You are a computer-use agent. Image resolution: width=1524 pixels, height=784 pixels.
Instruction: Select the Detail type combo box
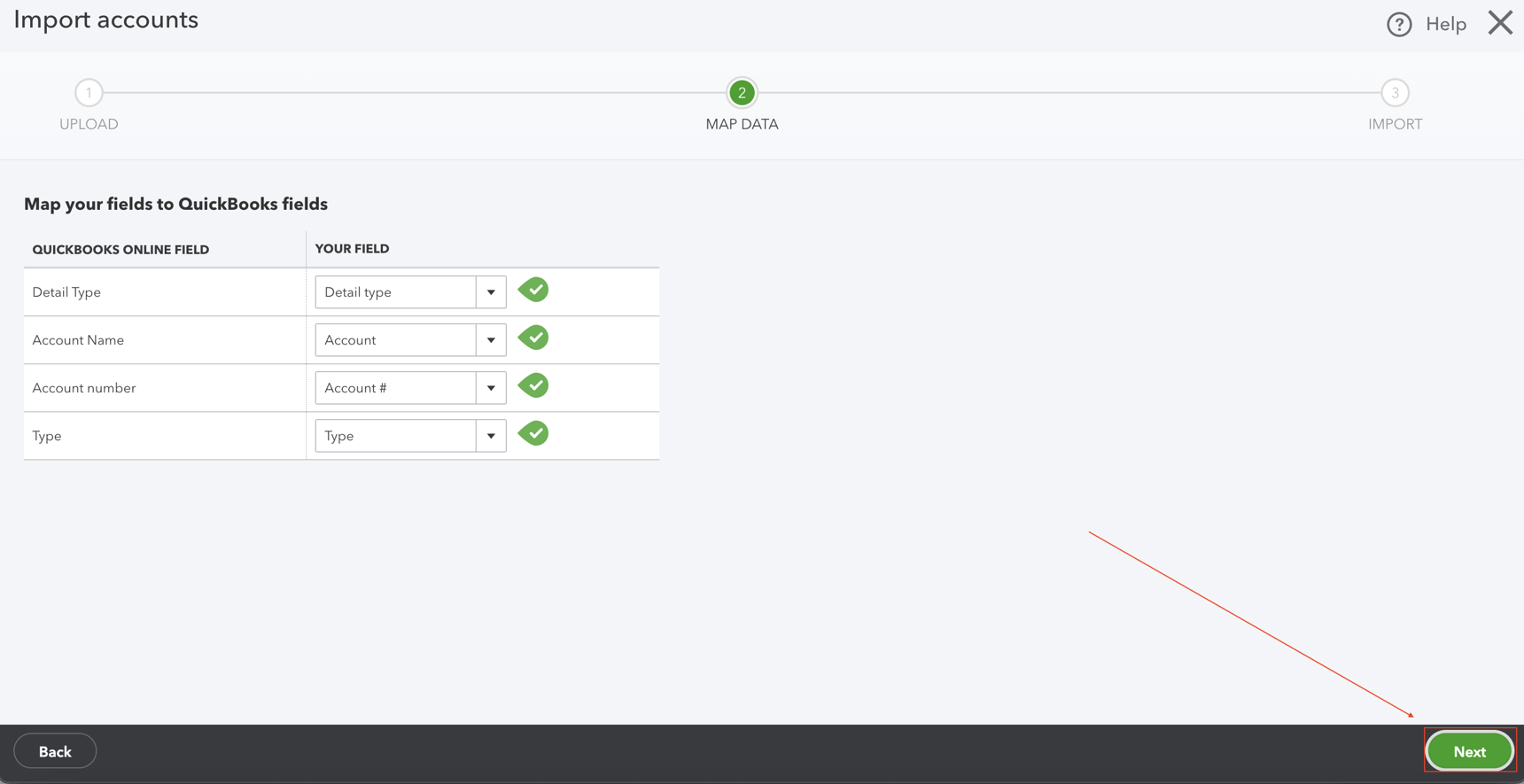[410, 292]
